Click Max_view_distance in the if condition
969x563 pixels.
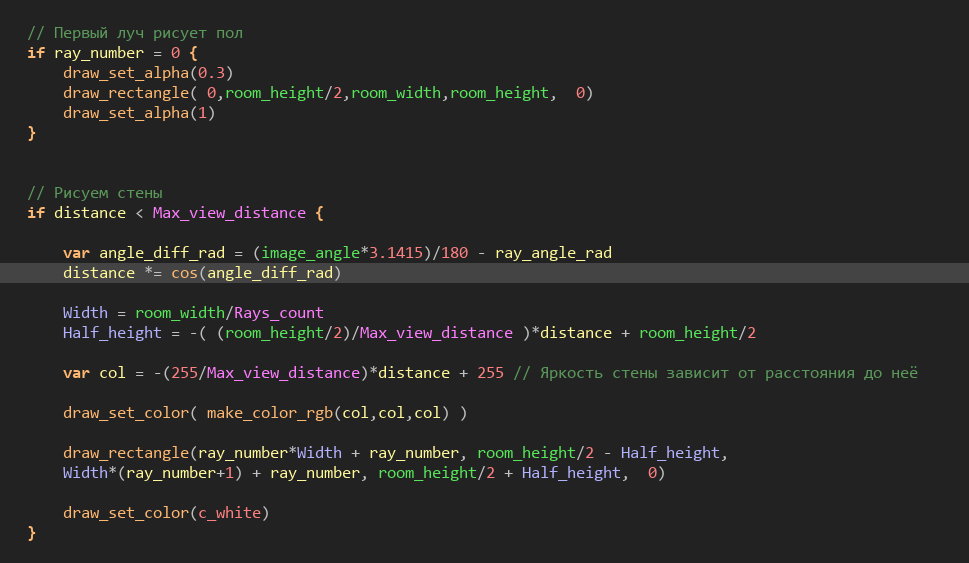pyautogui.click(x=229, y=213)
